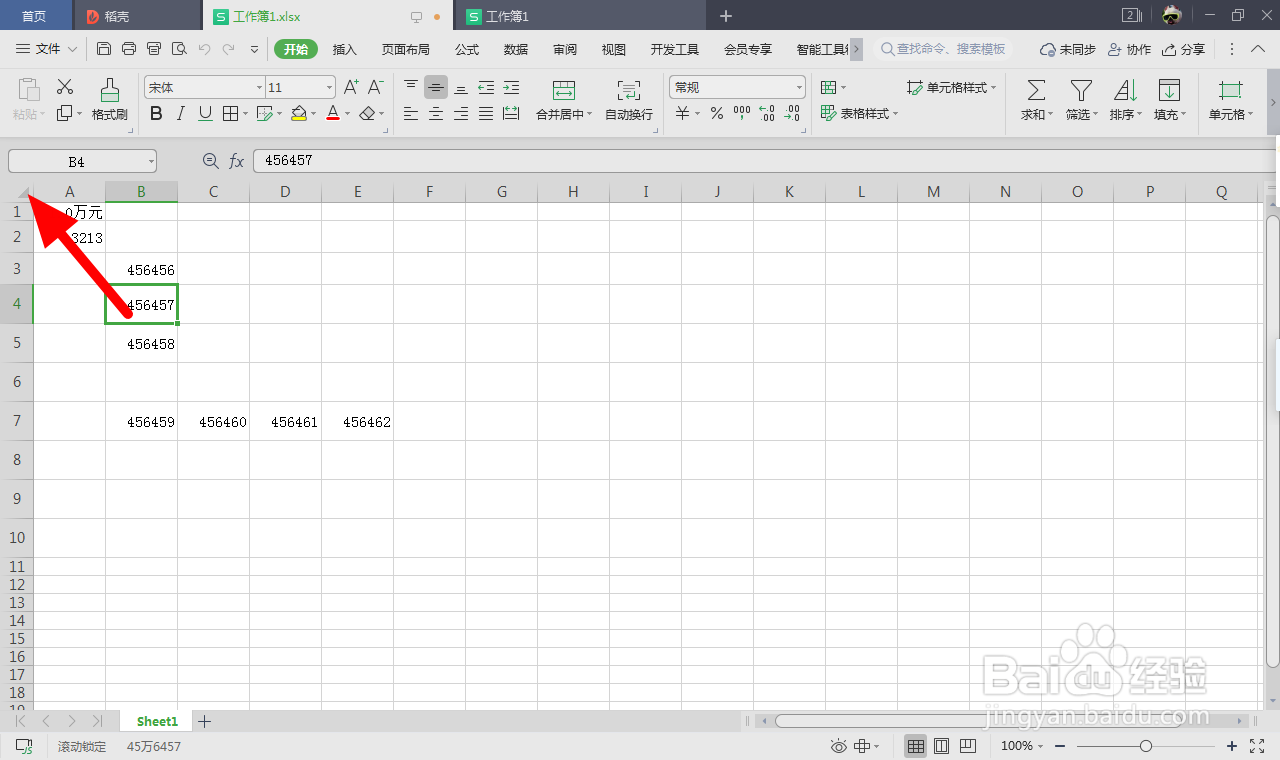Click the increase indent icon
This screenshot has height=760, width=1280.
tap(511, 88)
